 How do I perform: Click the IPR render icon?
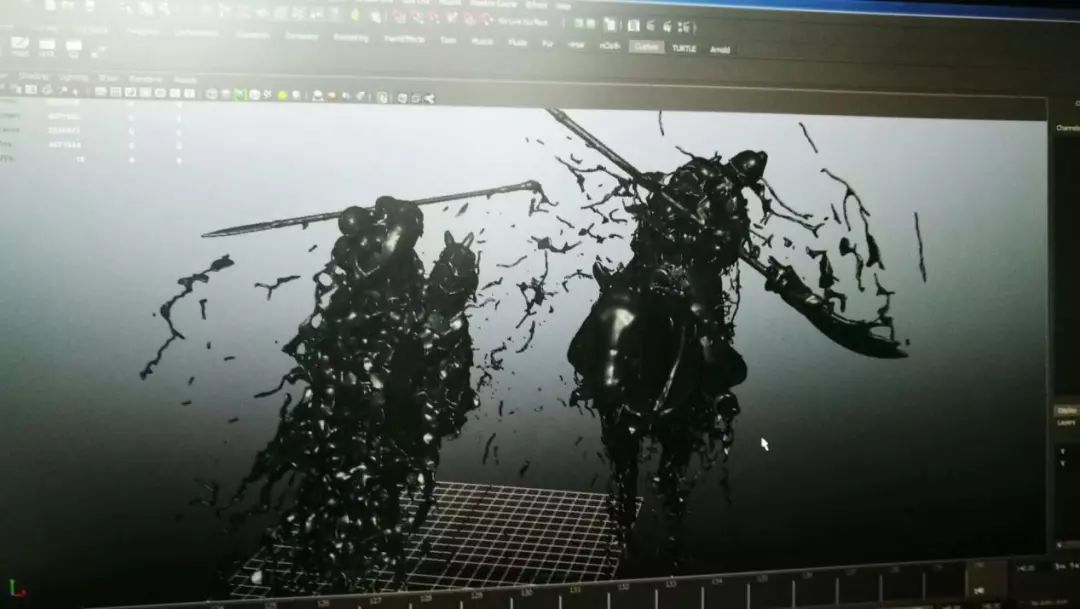tap(667, 26)
